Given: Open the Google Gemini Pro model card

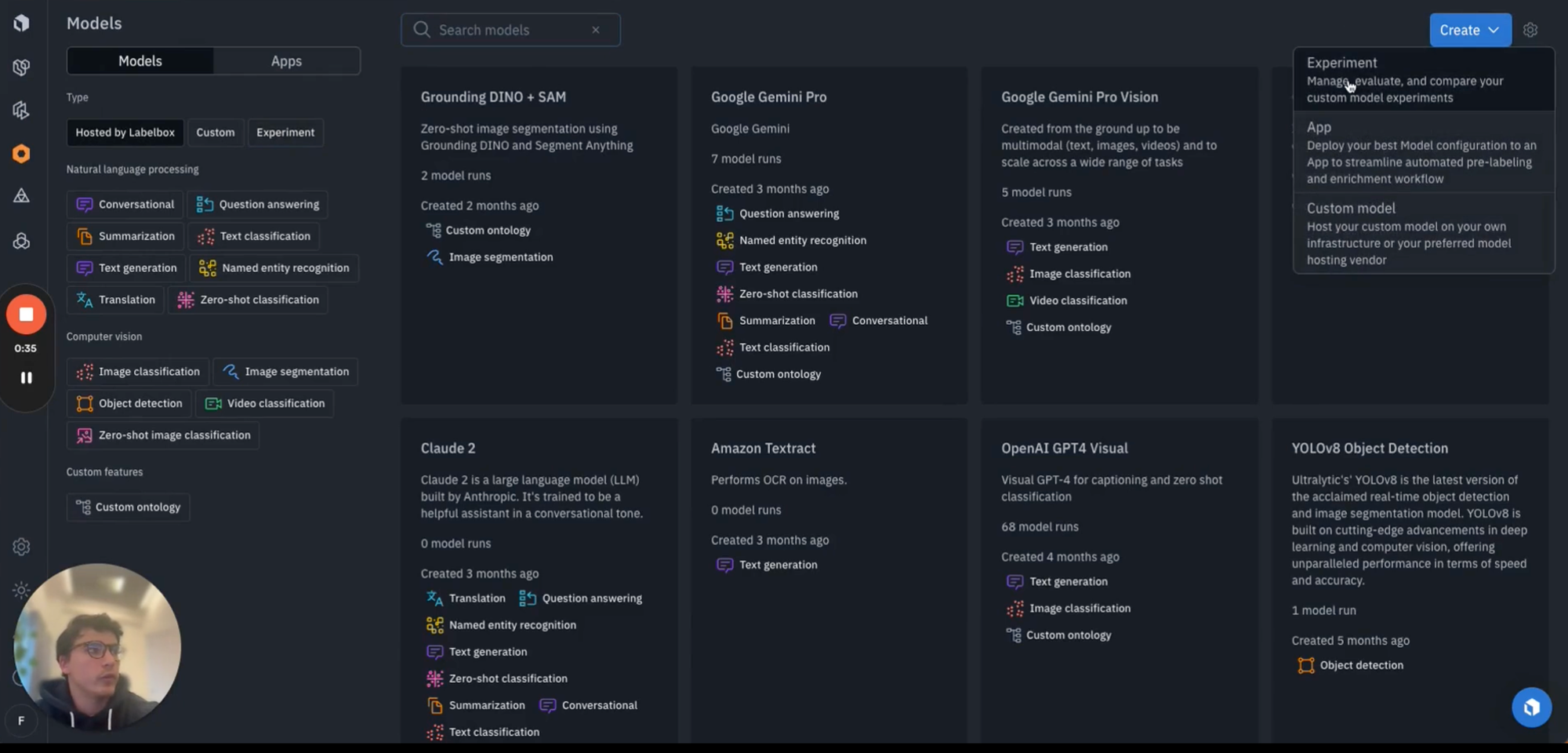Looking at the screenshot, I should tap(829, 235).
